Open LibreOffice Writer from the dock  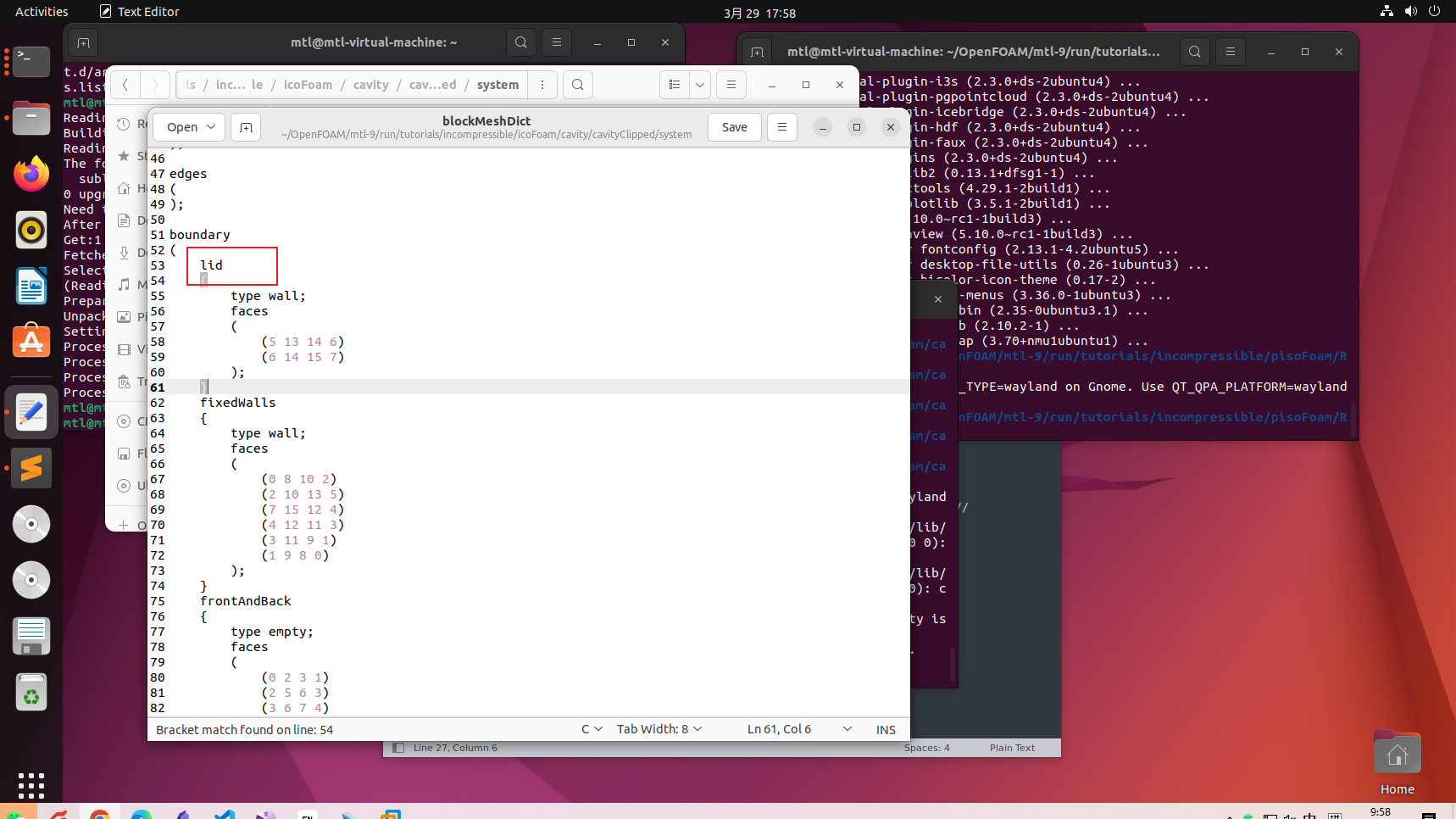[x=31, y=286]
